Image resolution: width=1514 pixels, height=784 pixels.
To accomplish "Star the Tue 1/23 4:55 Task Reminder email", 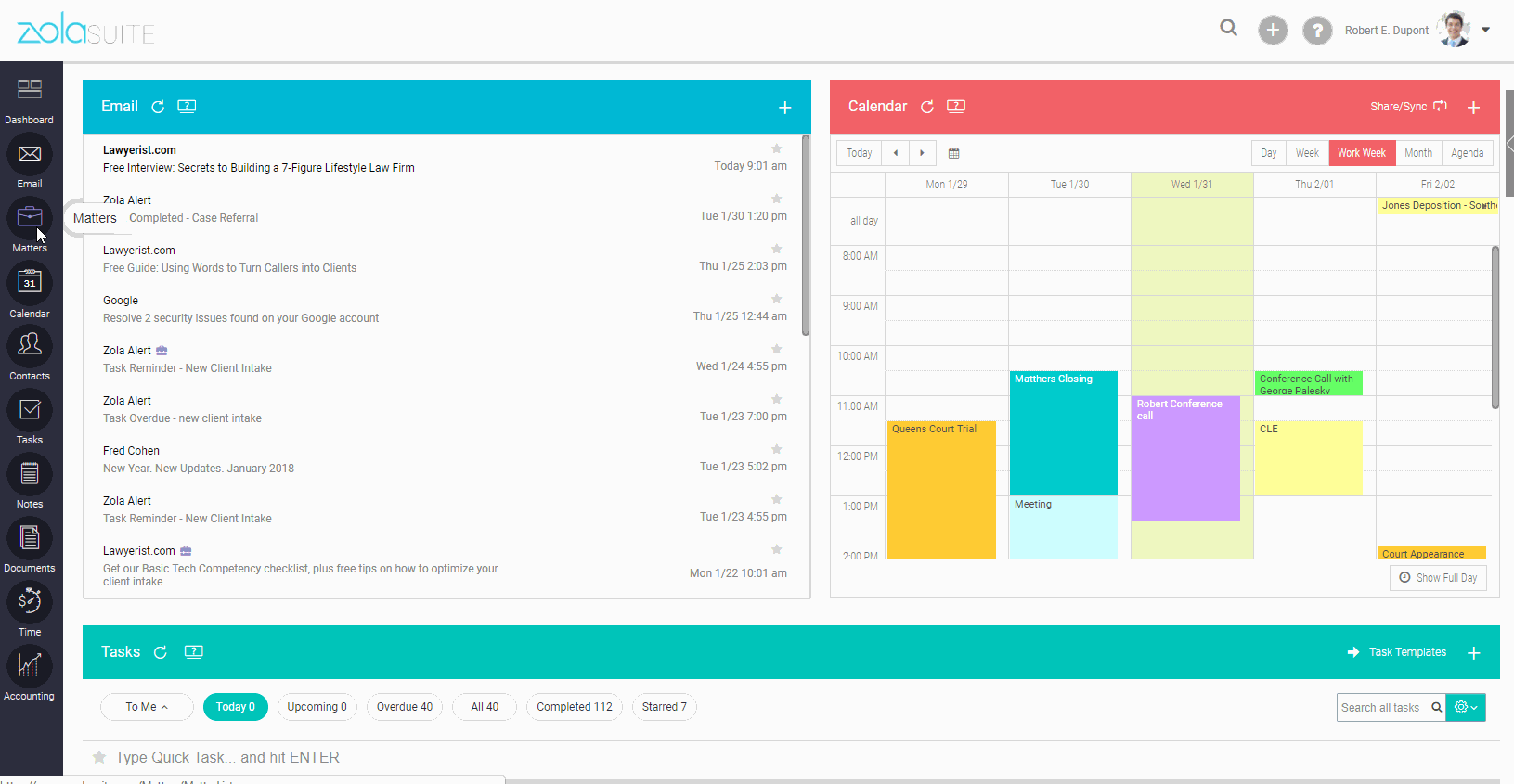I will [777, 499].
